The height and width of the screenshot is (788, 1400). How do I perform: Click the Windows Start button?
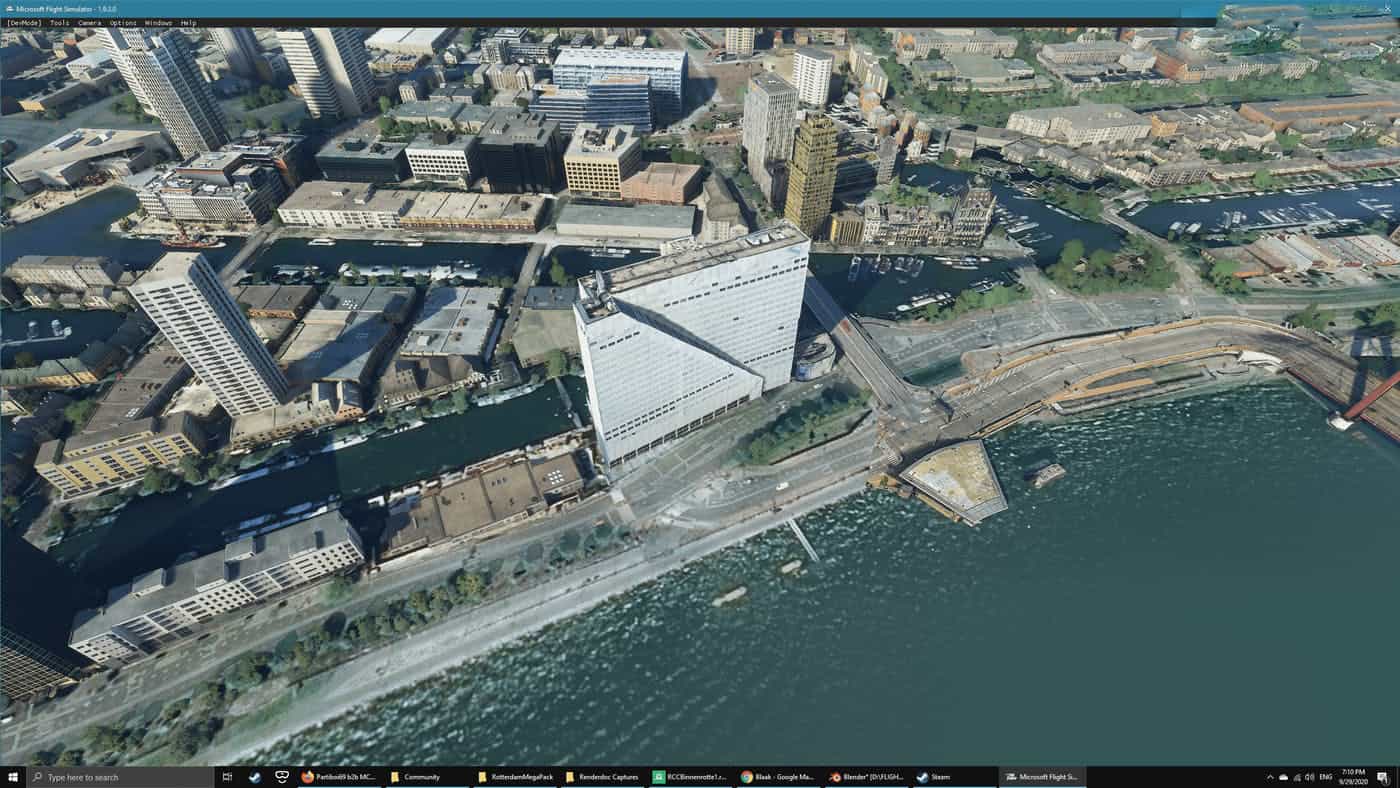click(13, 777)
